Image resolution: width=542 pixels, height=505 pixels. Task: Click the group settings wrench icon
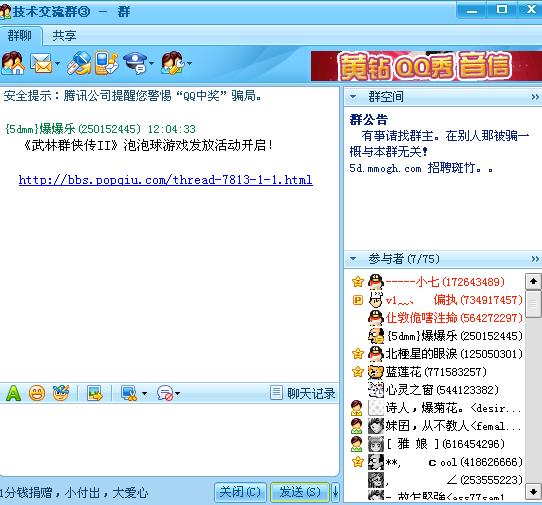[x=173, y=63]
